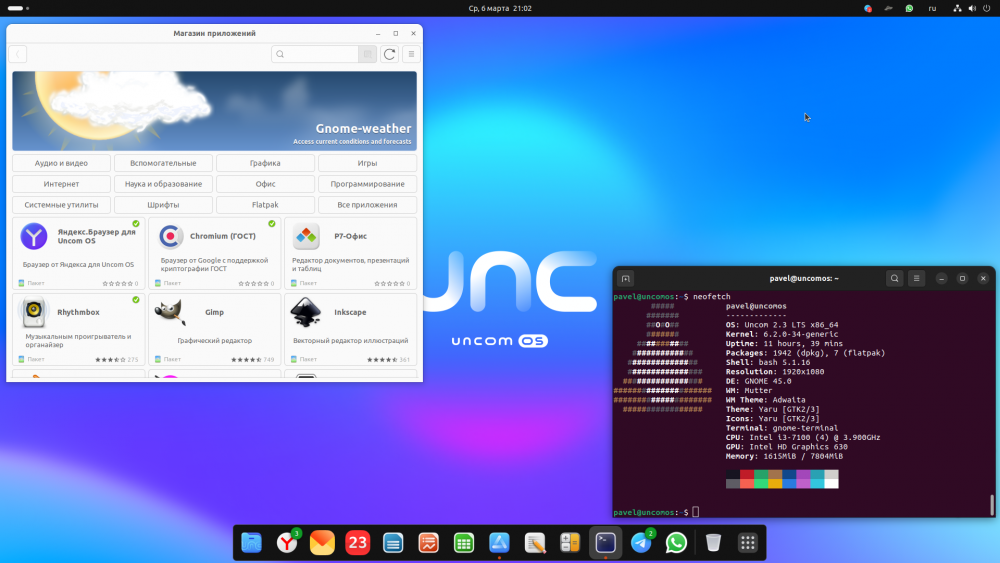The image size is (1000, 563).
Task: Click the Inkscape star rating '361'
Action: click(x=388, y=360)
